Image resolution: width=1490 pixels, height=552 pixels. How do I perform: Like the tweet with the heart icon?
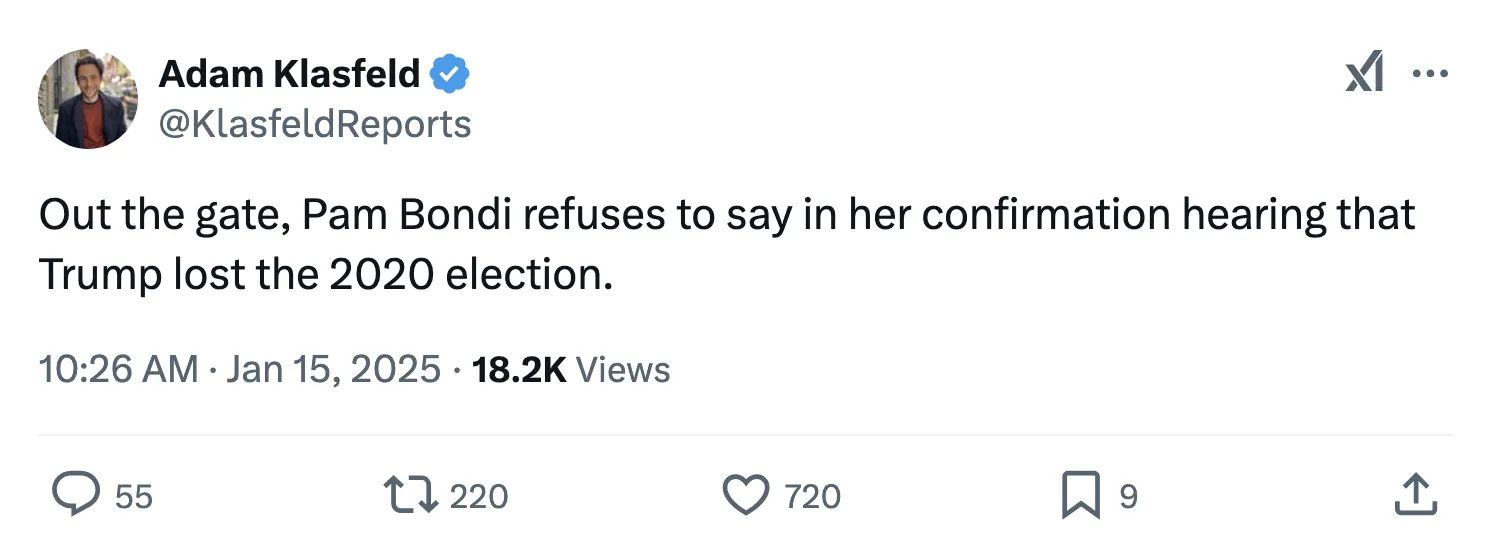coord(745,495)
